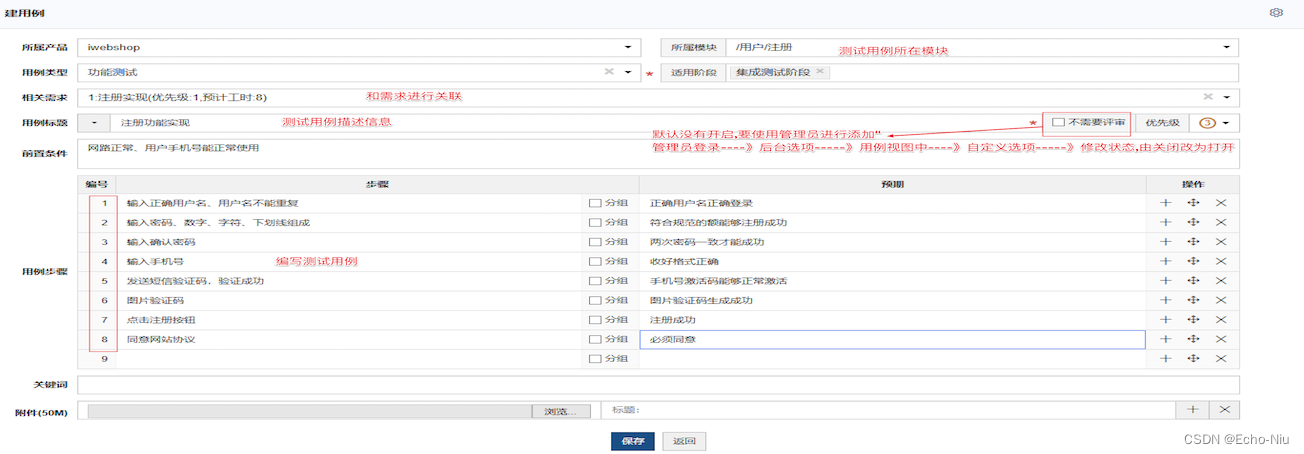Click the move icon of step 8 同意网站协议
The height and width of the screenshot is (454, 1304).
[1193, 340]
